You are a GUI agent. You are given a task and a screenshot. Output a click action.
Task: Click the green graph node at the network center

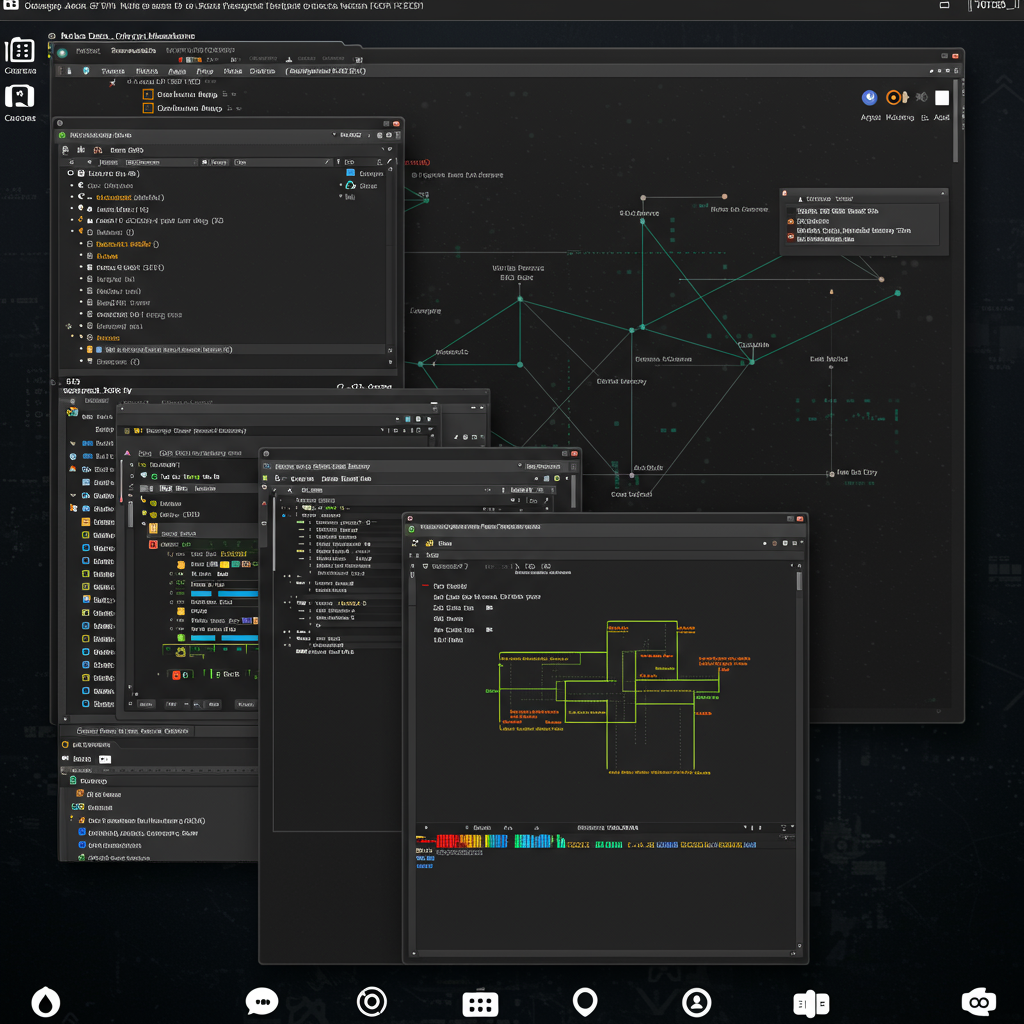(x=643, y=327)
